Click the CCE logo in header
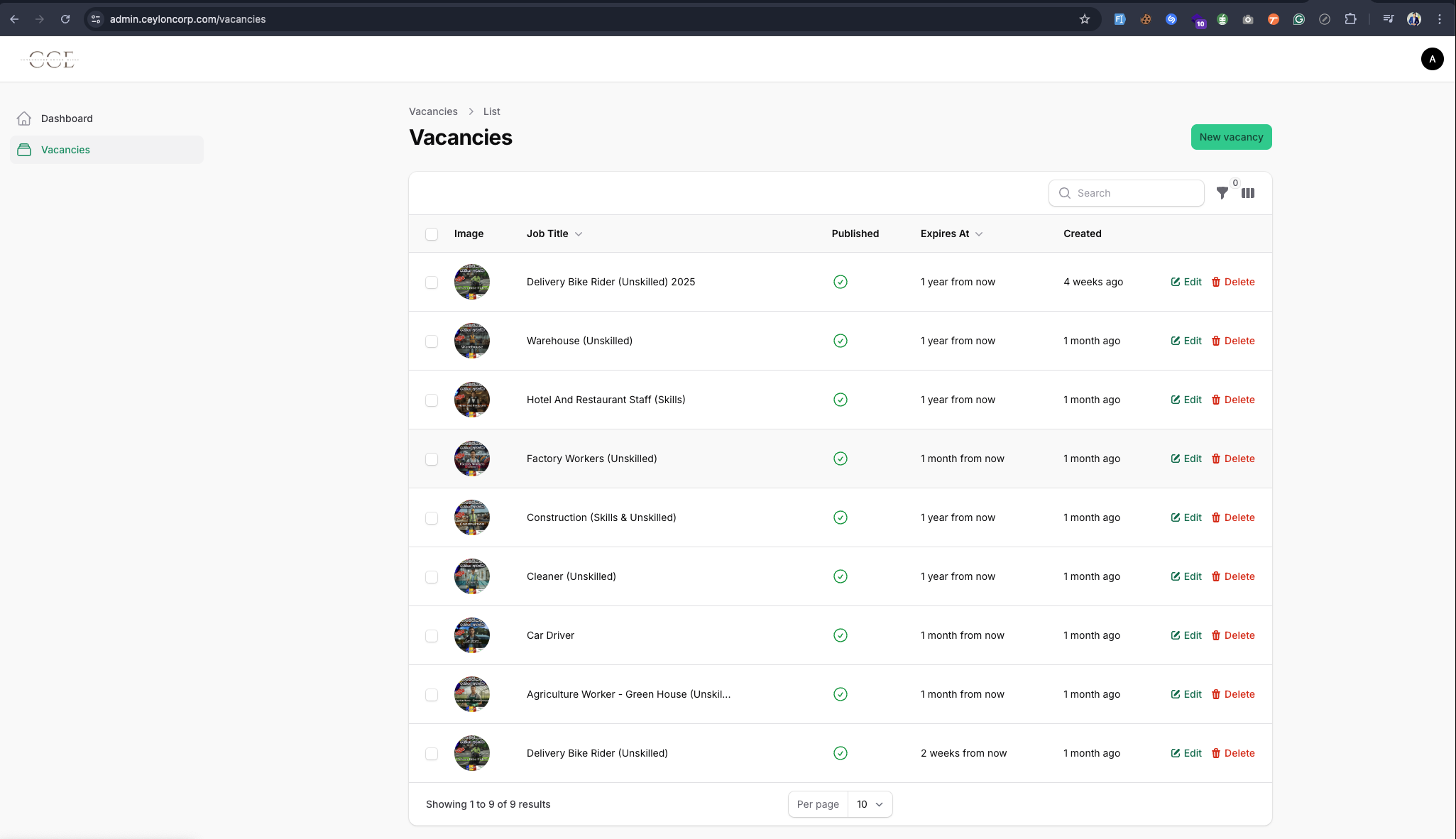Viewport: 1456px width, 839px height. [51, 60]
